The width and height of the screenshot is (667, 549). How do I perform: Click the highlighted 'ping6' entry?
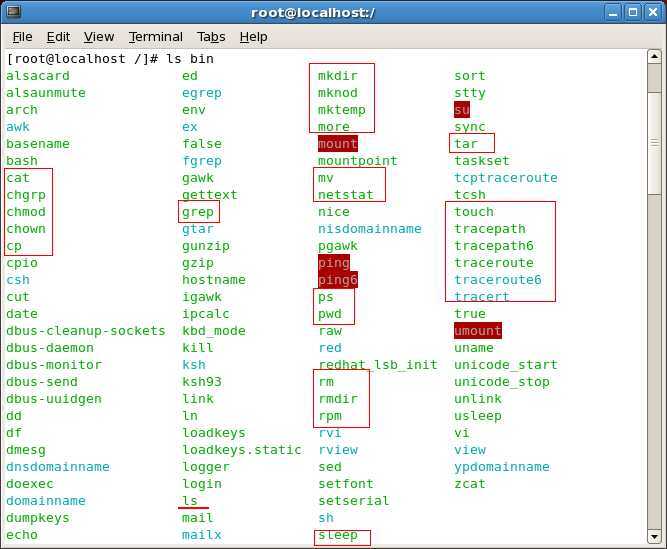[338, 280]
